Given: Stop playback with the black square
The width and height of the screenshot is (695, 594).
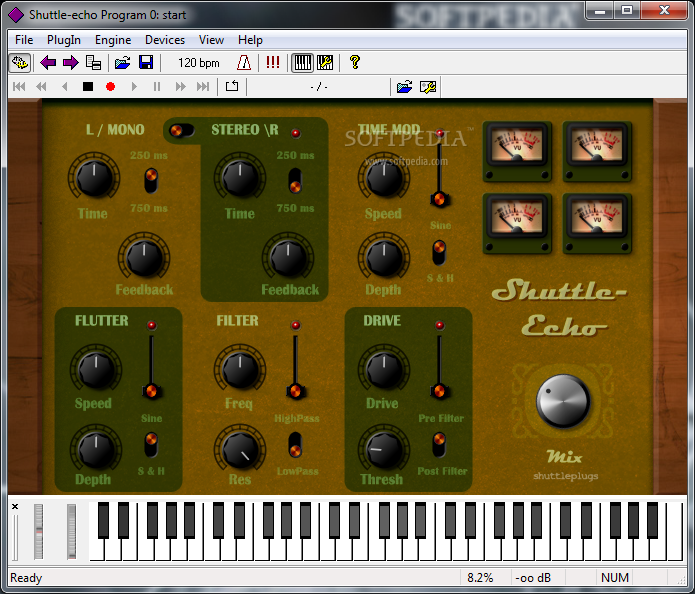Looking at the screenshot, I should coord(88,86).
